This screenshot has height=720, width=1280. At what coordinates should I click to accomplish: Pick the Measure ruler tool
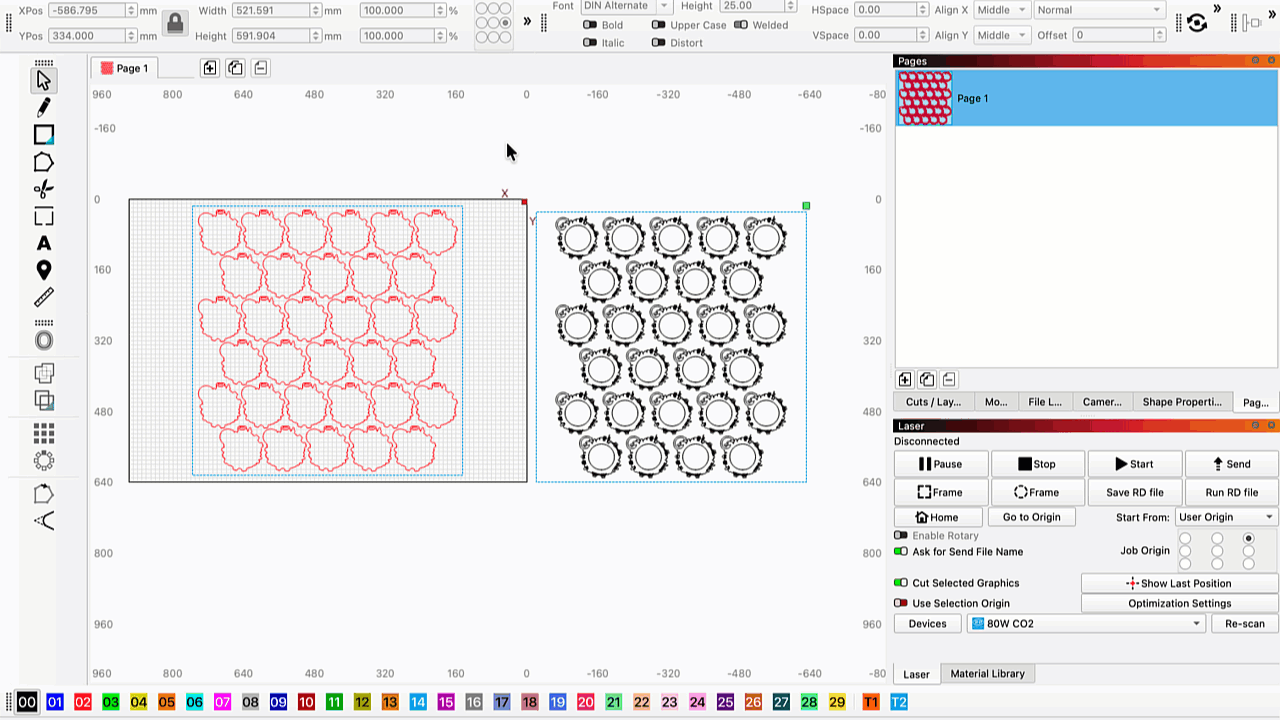click(43, 298)
